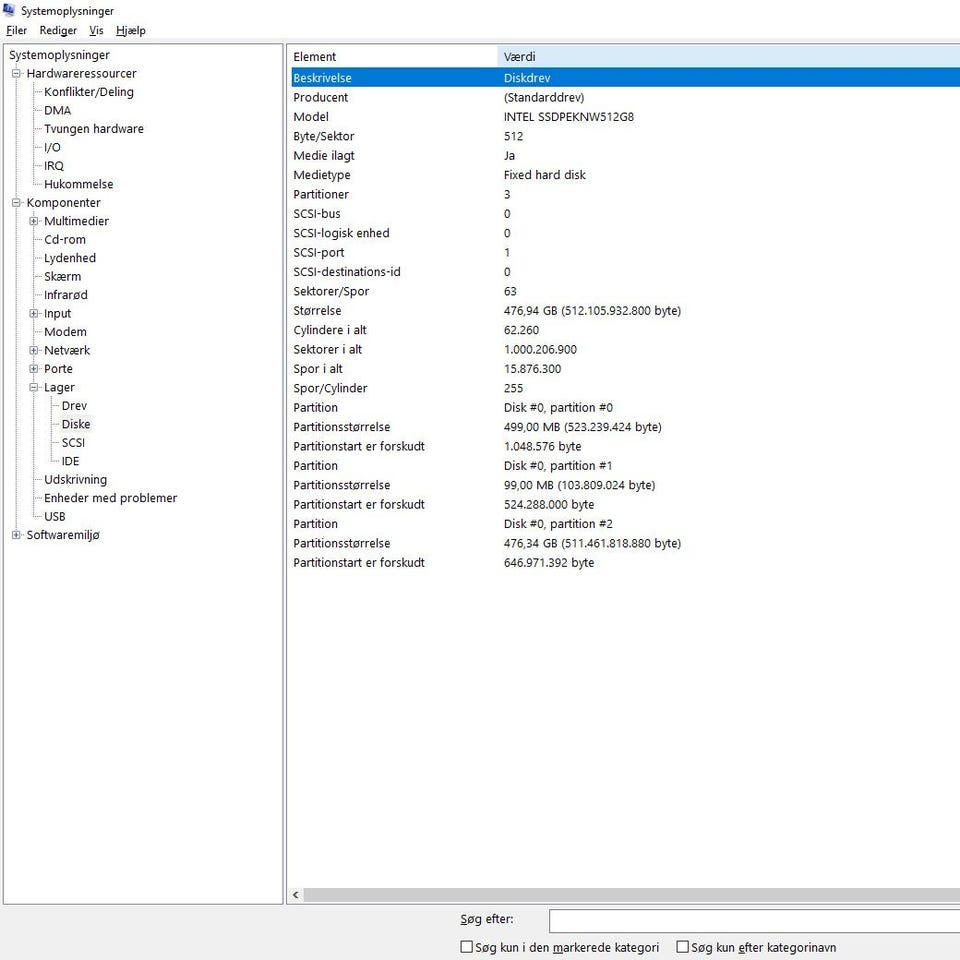Select Enheder med problemer in tree
This screenshot has width=960, height=960.
(110, 498)
